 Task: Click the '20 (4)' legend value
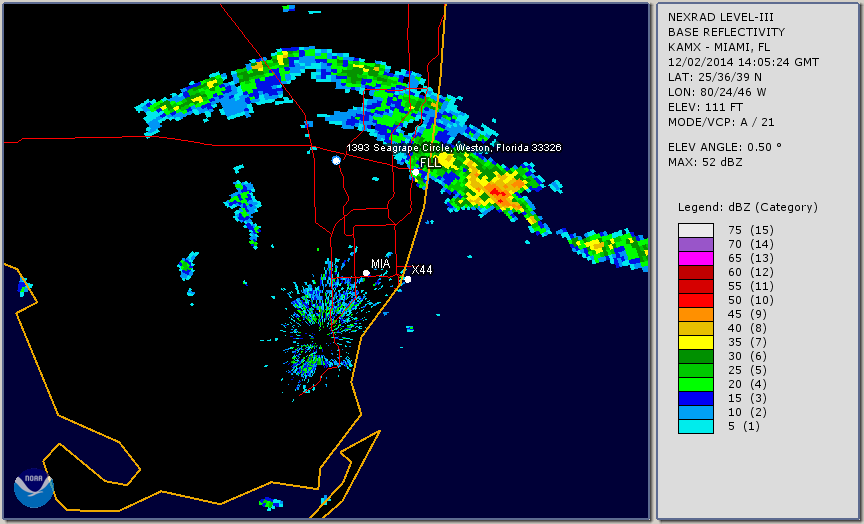coord(747,385)
